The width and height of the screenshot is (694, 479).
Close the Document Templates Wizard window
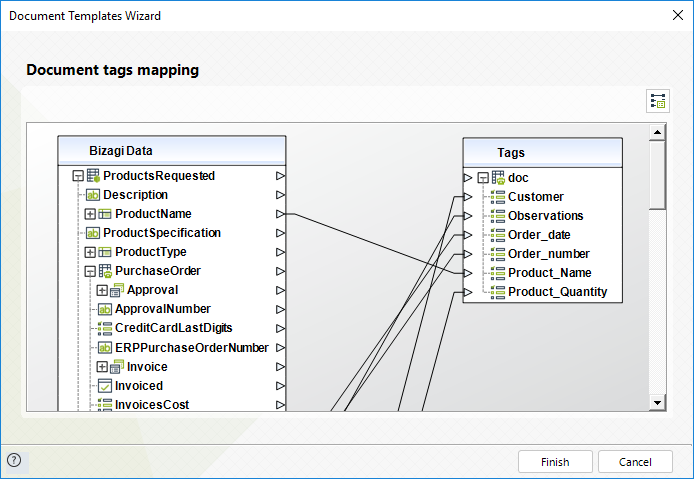pos(678,15)
